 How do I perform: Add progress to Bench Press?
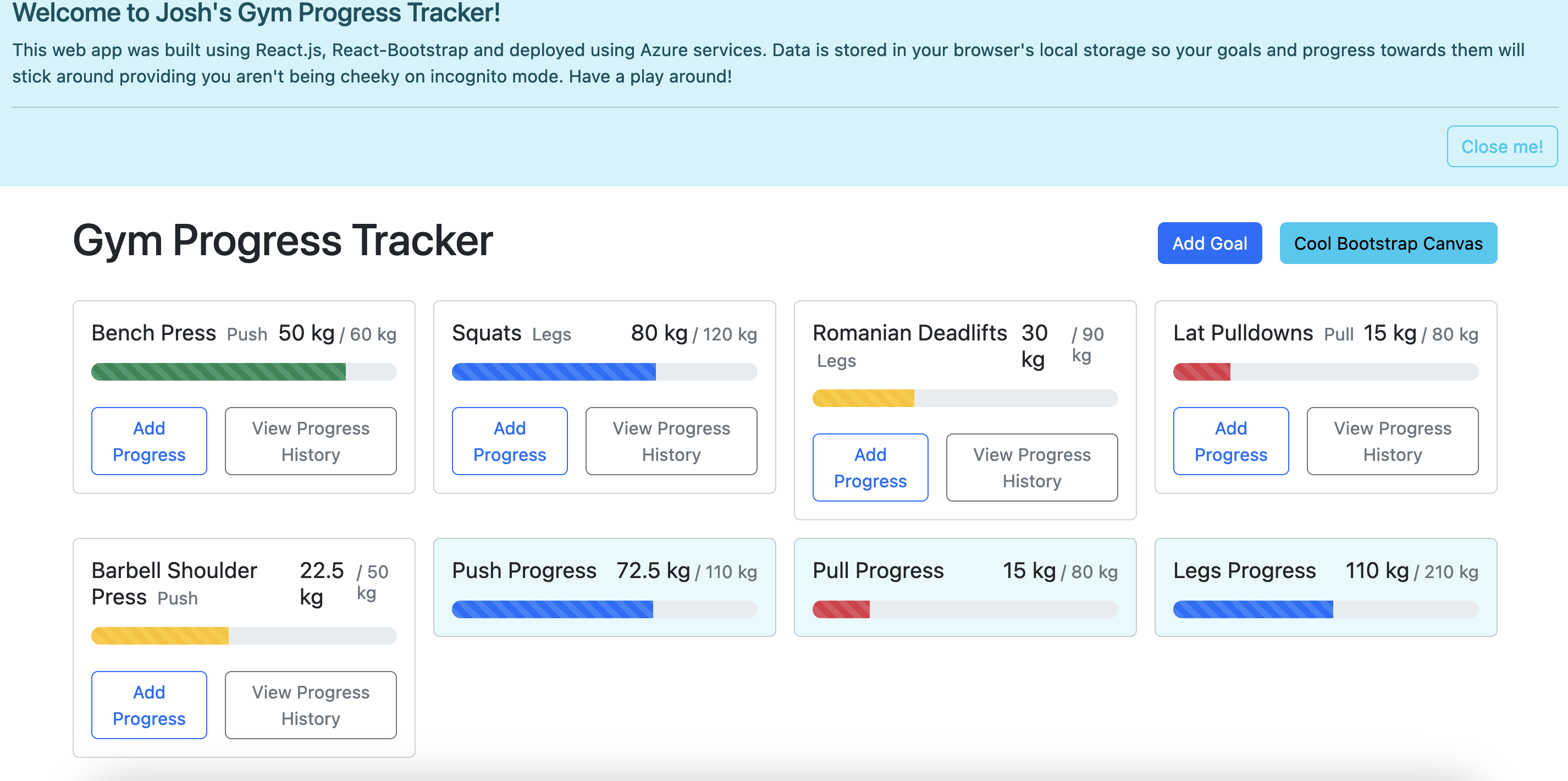[x=149, y=441]
